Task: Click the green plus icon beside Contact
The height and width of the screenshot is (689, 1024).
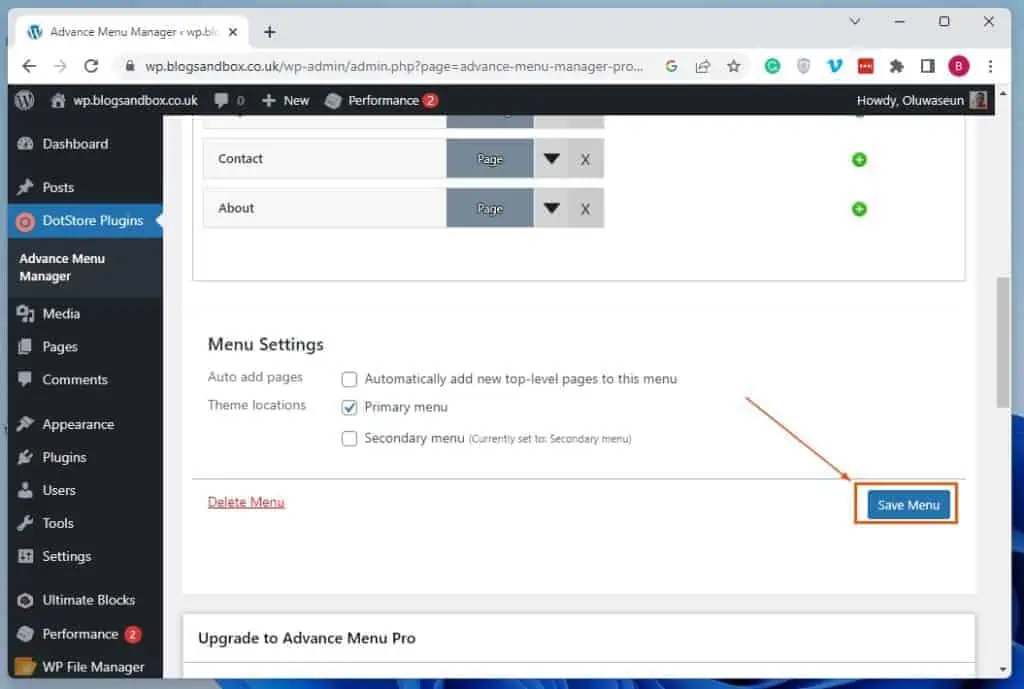Action: click(858, 158)
